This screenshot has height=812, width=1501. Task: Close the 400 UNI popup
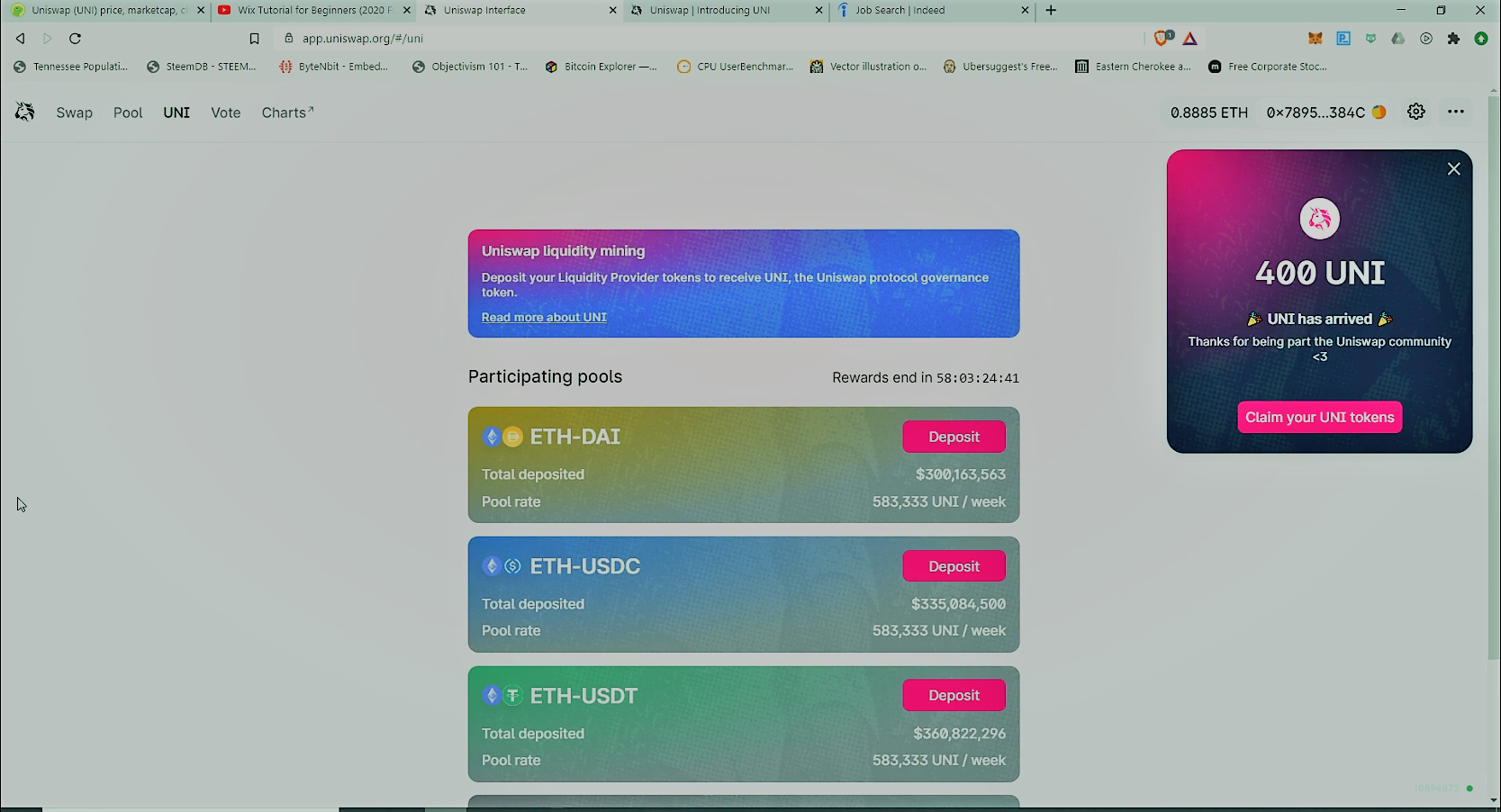(x=1453, y=169)
